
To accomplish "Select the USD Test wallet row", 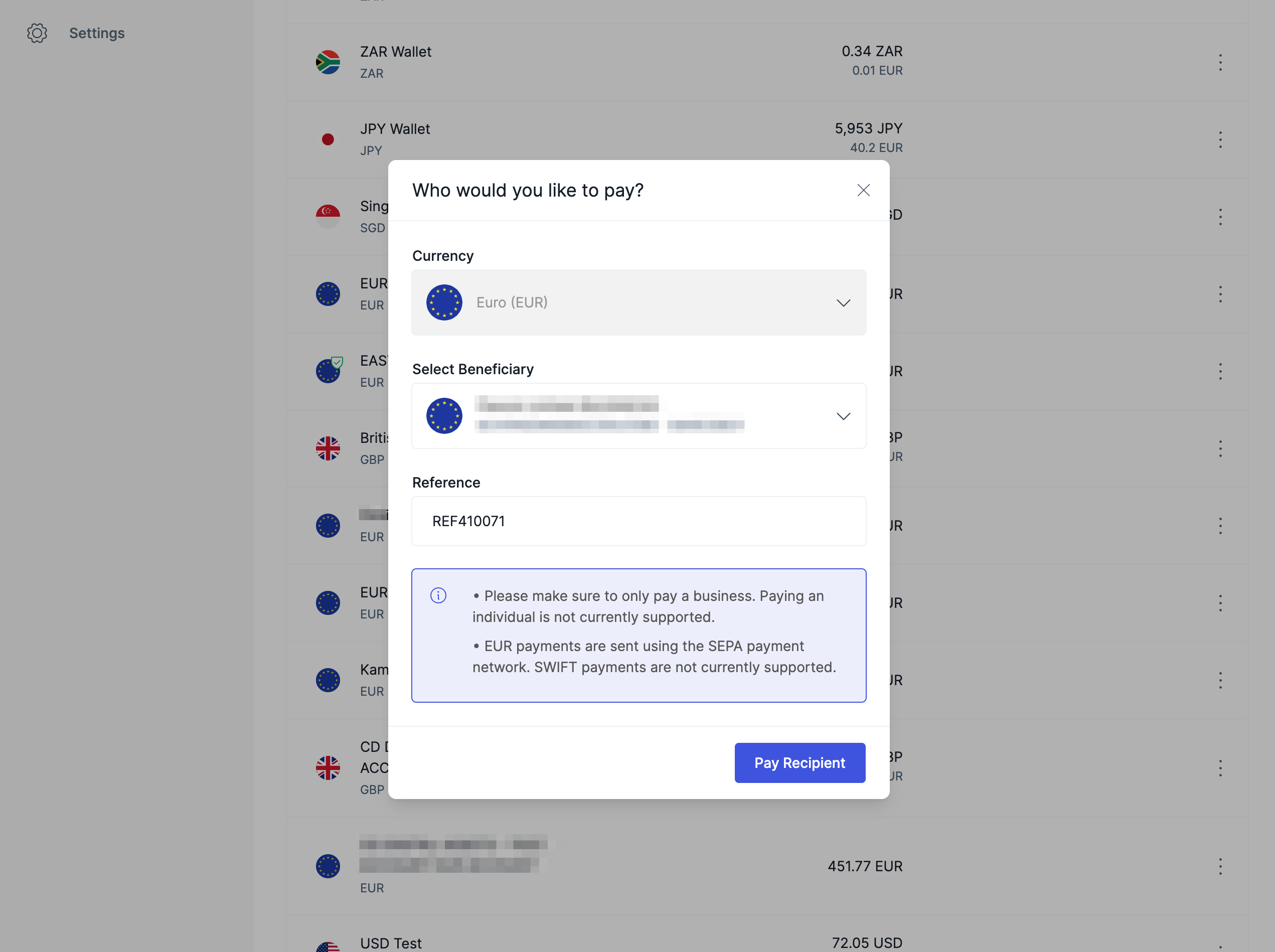I will (391, 943).
